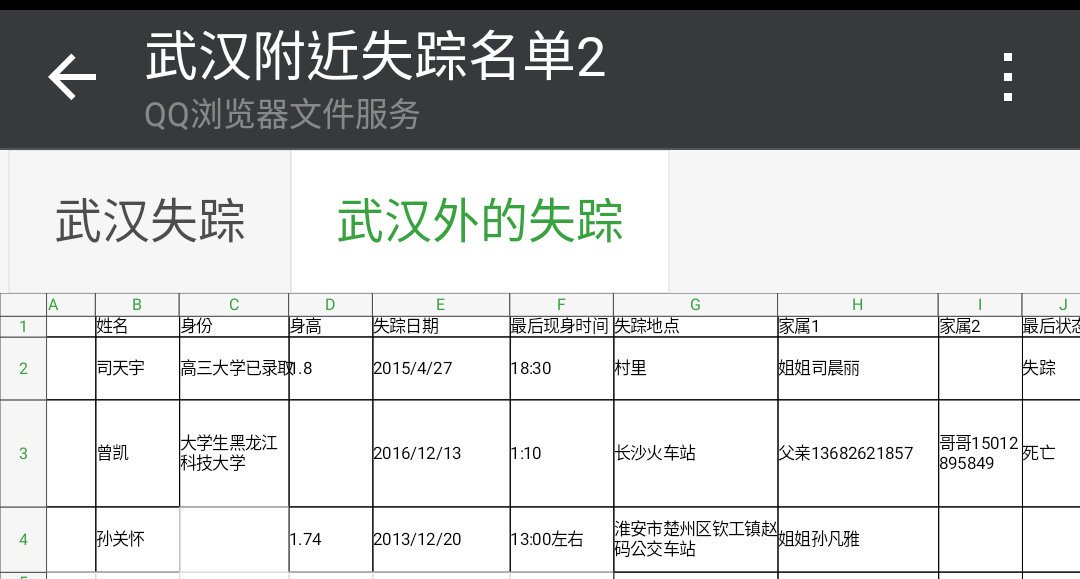Select the cell showing 死亡 status

click(1050, 452)
